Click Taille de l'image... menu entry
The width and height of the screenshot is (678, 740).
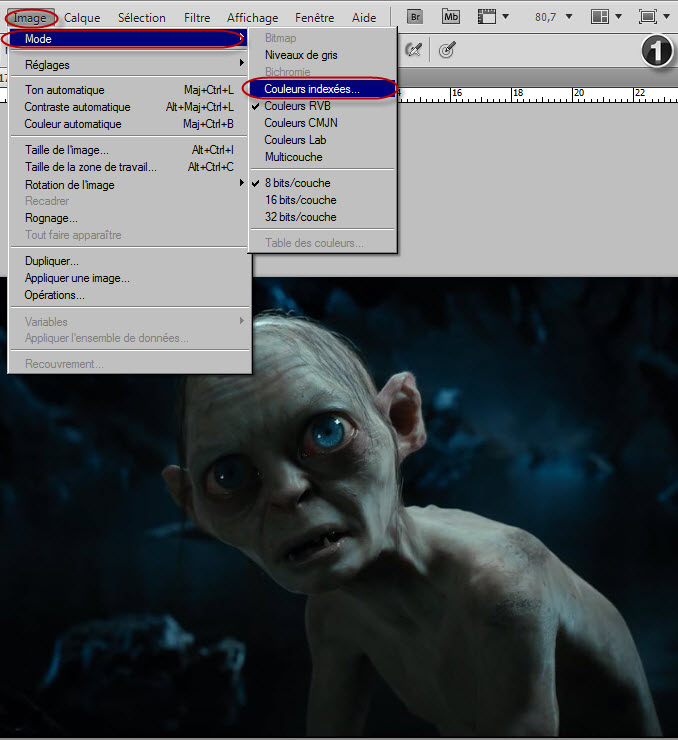[67, 150]
